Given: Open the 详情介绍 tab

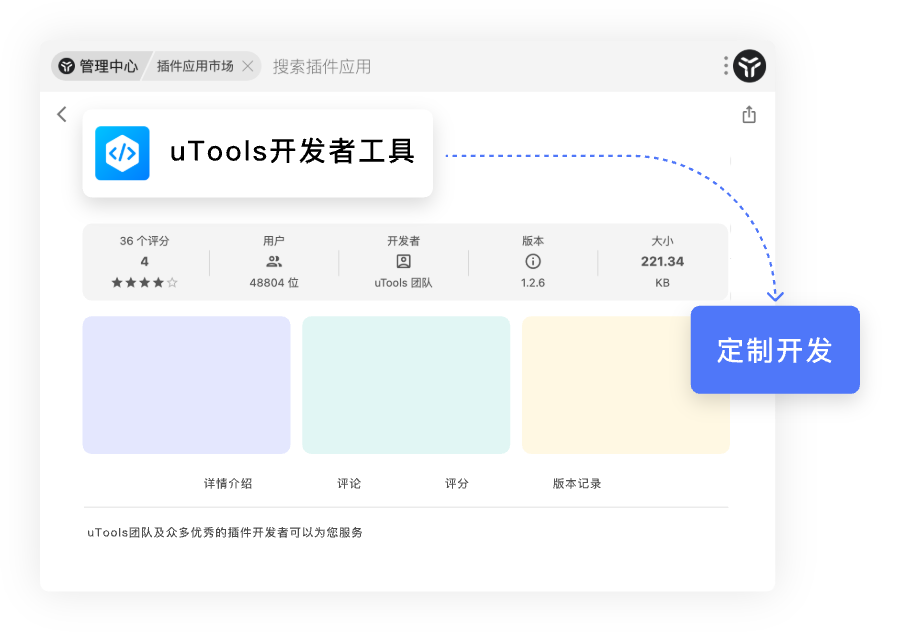Looking at the screenshot, I should click(x=228, y=483).
